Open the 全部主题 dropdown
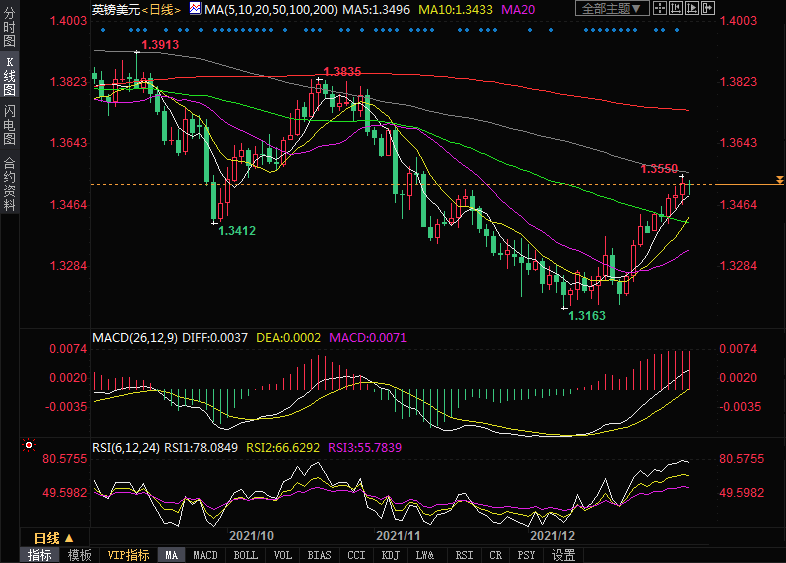 point(610,9)
